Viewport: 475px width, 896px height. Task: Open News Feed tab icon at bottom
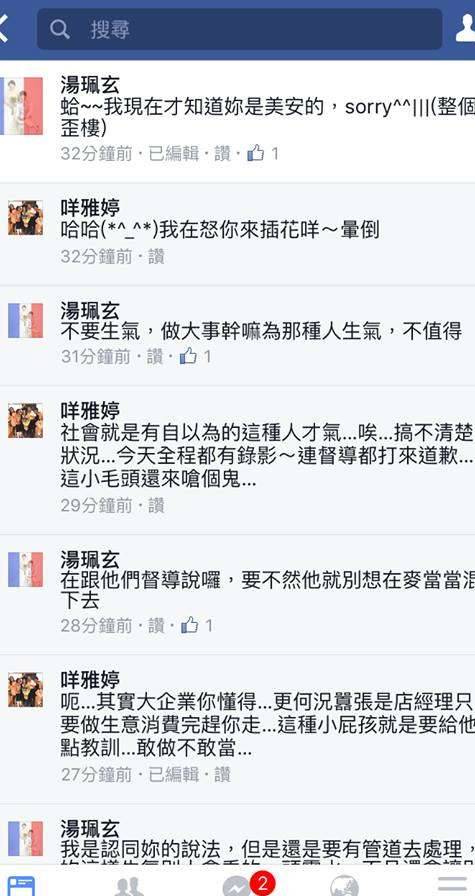pos(21,886)
